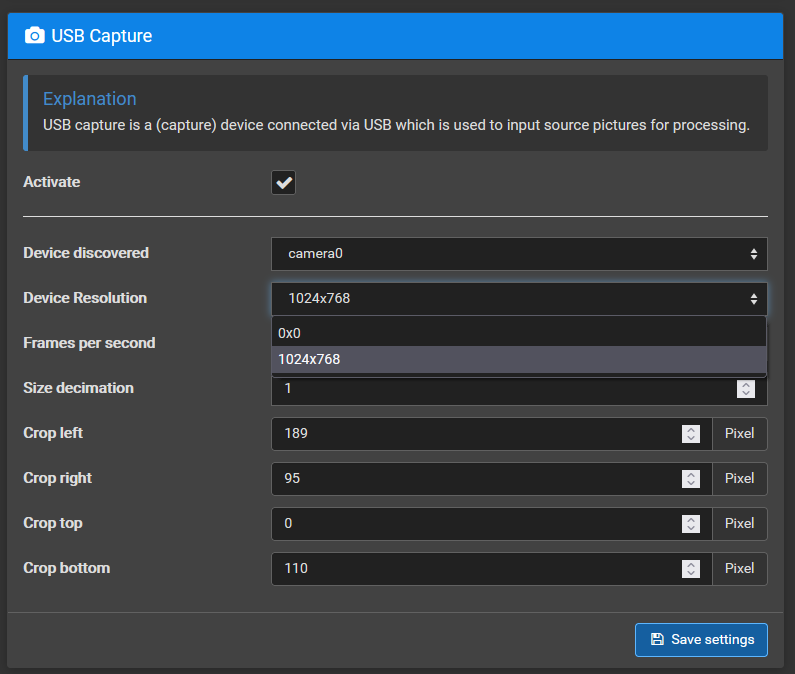Click the Crop top value field

(x=491, y=523)
